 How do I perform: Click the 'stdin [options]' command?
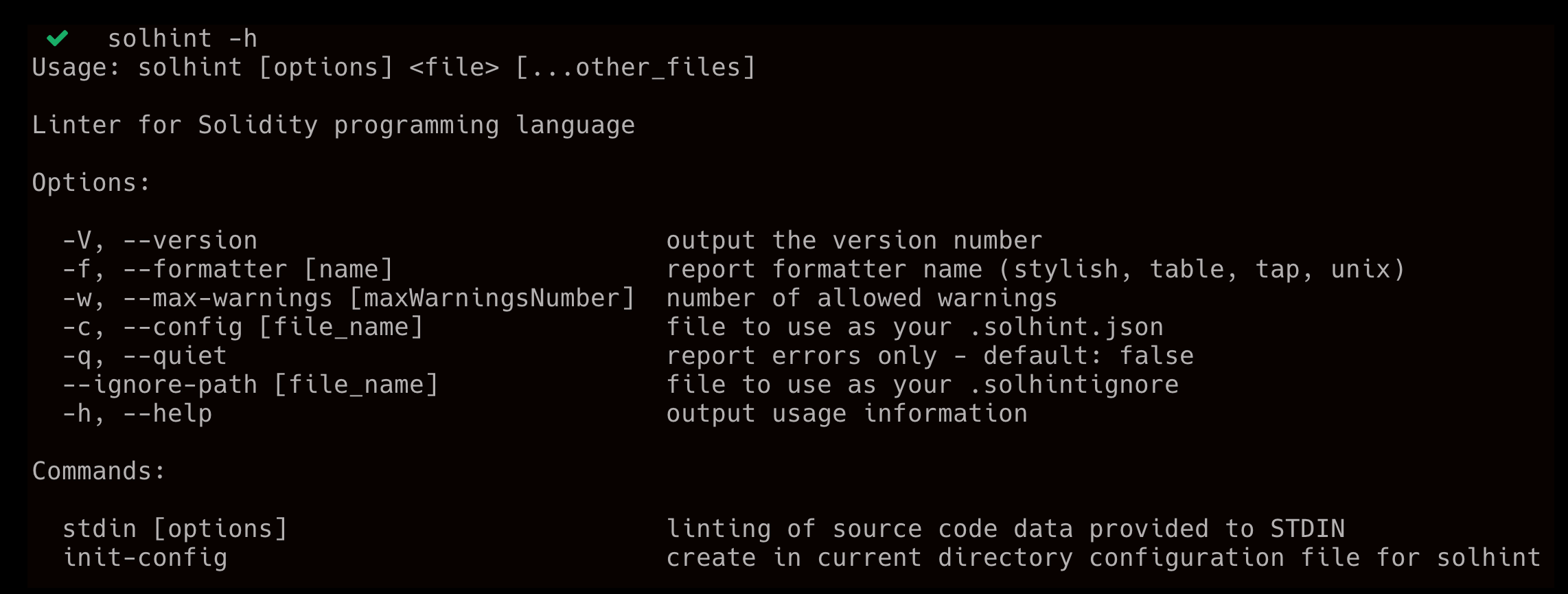click(x=175, y=529)
